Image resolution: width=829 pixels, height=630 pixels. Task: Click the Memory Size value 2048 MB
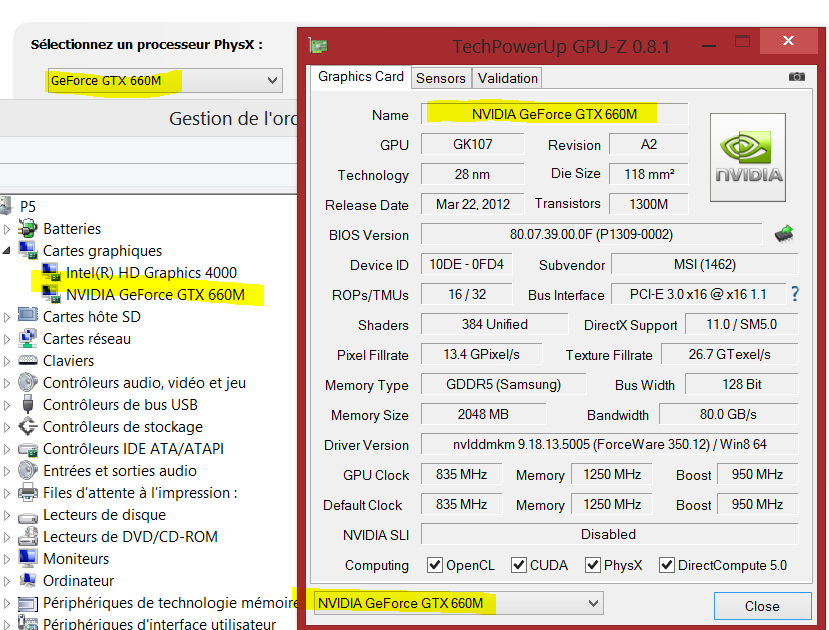pyautogui.click(x=483, y=414)
